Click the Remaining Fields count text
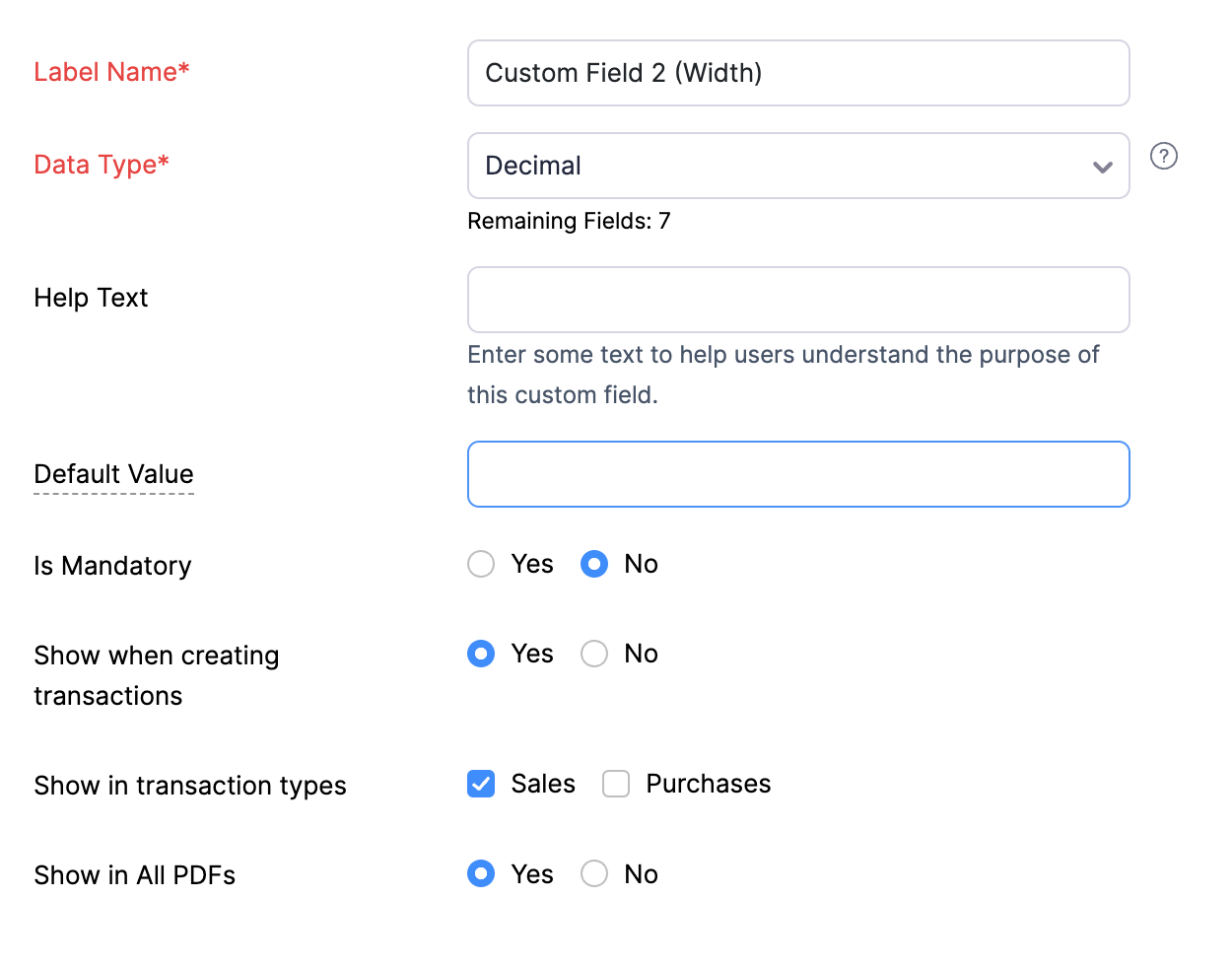This screenshot has width=1232, height=968. pos(569,221)
